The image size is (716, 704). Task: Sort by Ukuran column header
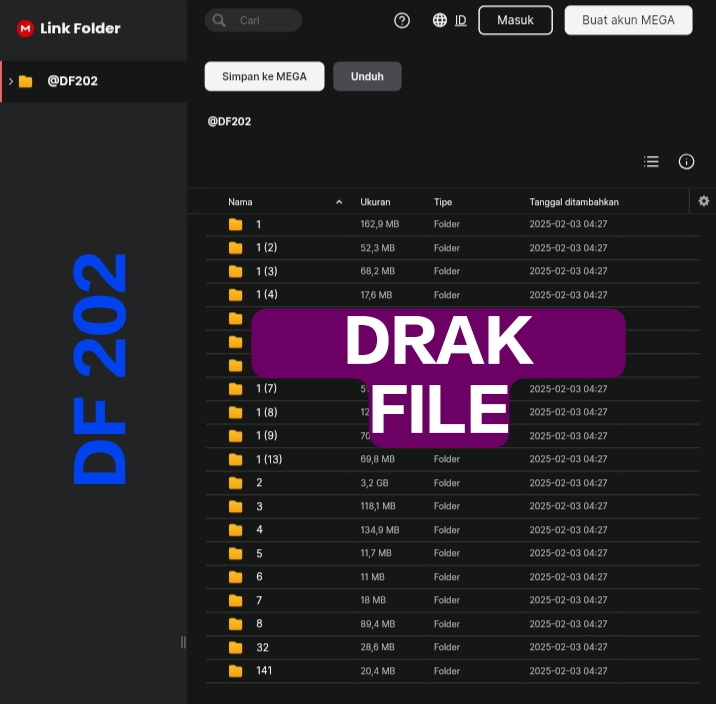click(x=375, y=202)
